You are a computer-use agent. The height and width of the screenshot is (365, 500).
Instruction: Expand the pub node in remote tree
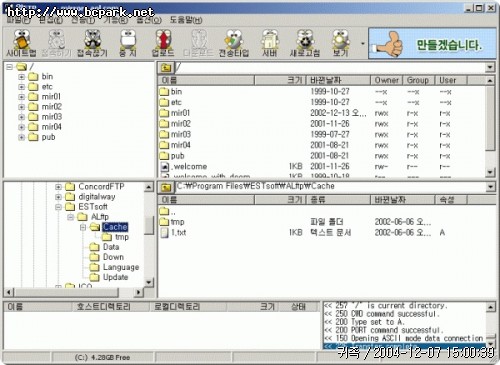pyautogui.click(x=22, y=137)
